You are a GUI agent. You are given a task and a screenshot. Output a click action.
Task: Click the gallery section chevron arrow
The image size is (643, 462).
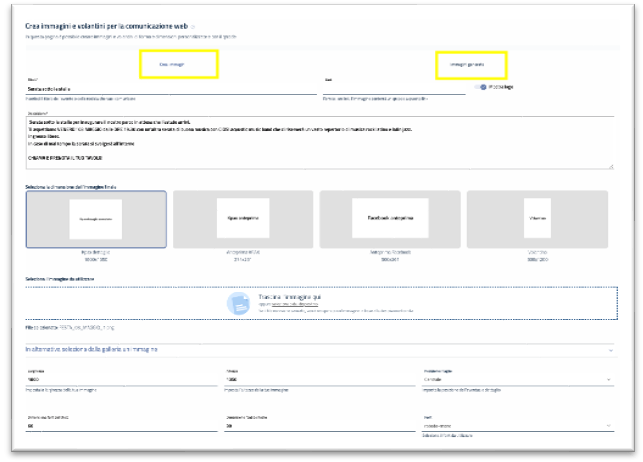[x=609, y=349]
